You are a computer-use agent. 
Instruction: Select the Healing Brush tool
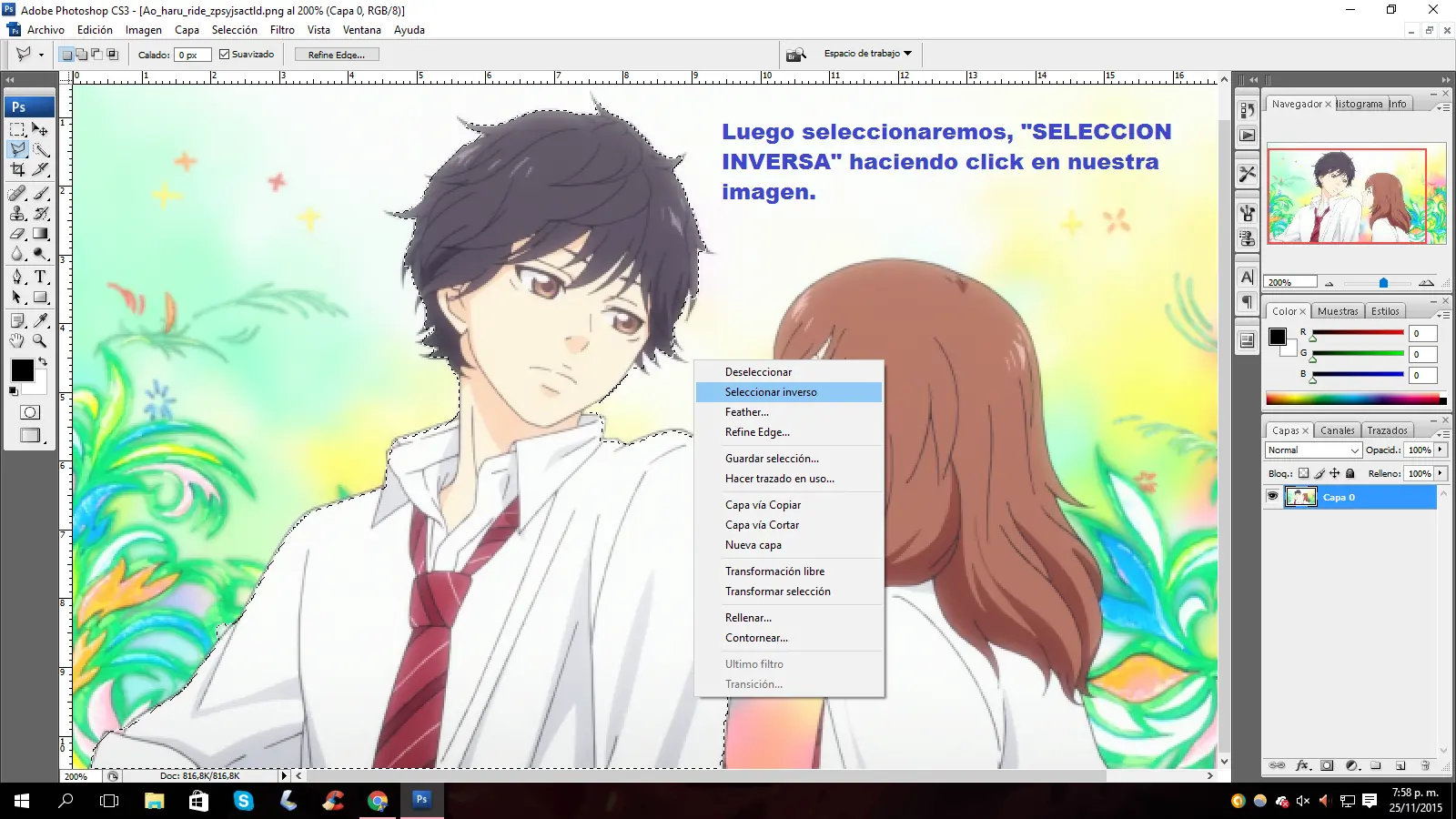pyautogui.click(x=17, y=193)
